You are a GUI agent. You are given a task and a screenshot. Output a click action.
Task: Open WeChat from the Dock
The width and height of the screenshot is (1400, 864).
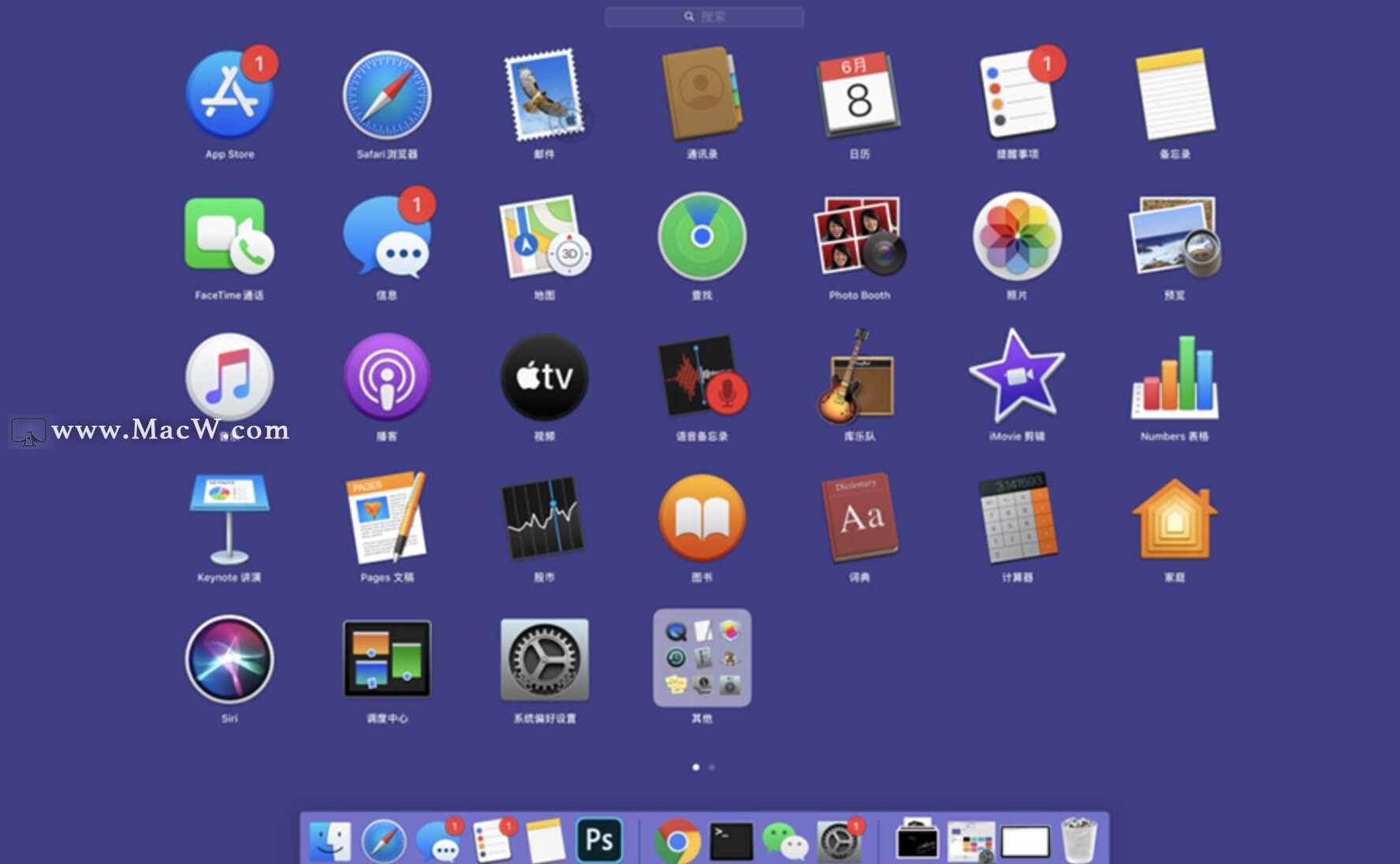pyautogui.click(x=785, y=843)
